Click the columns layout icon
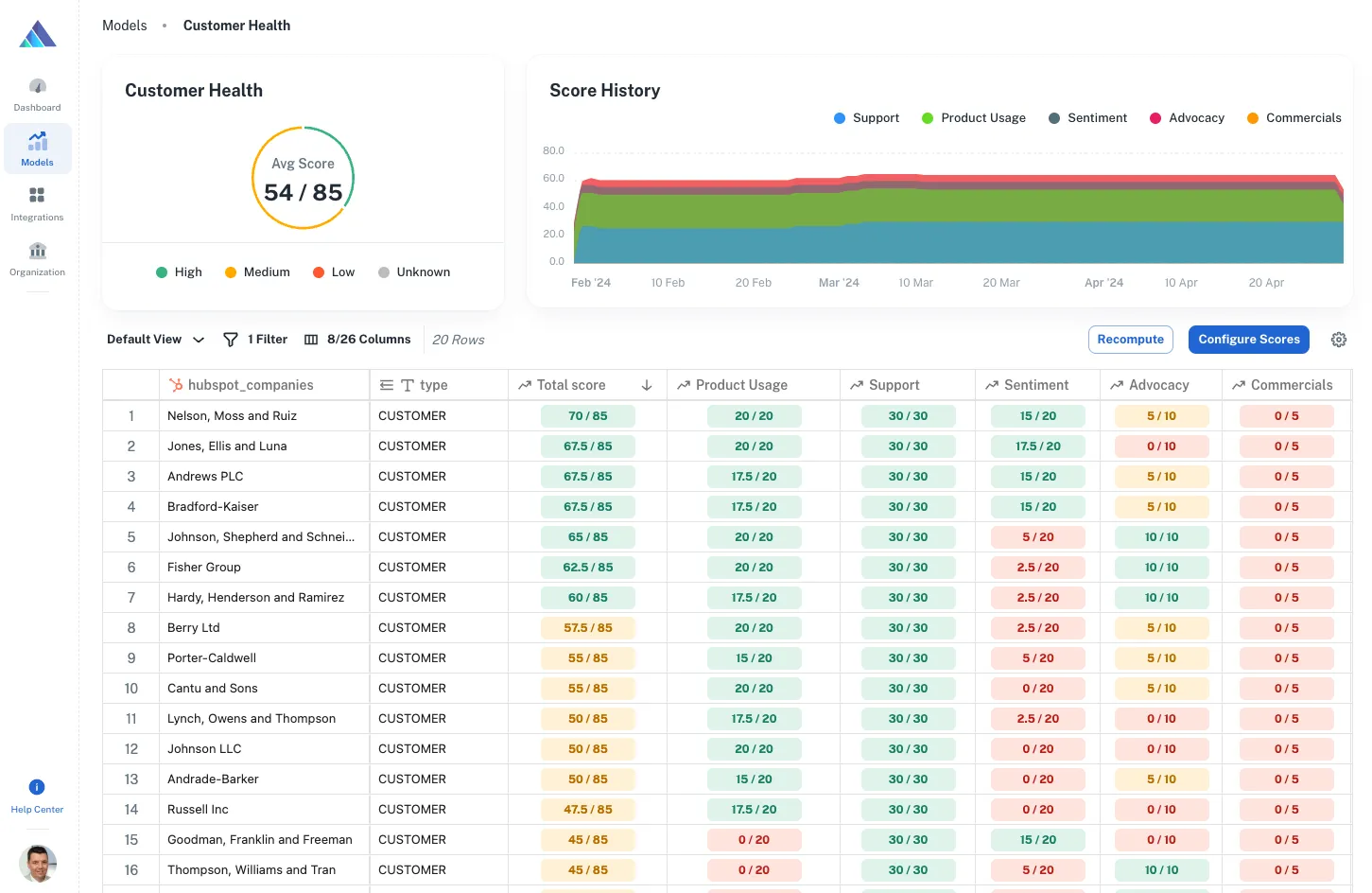This screenshot has height=893, width=1372. [311, 340]
